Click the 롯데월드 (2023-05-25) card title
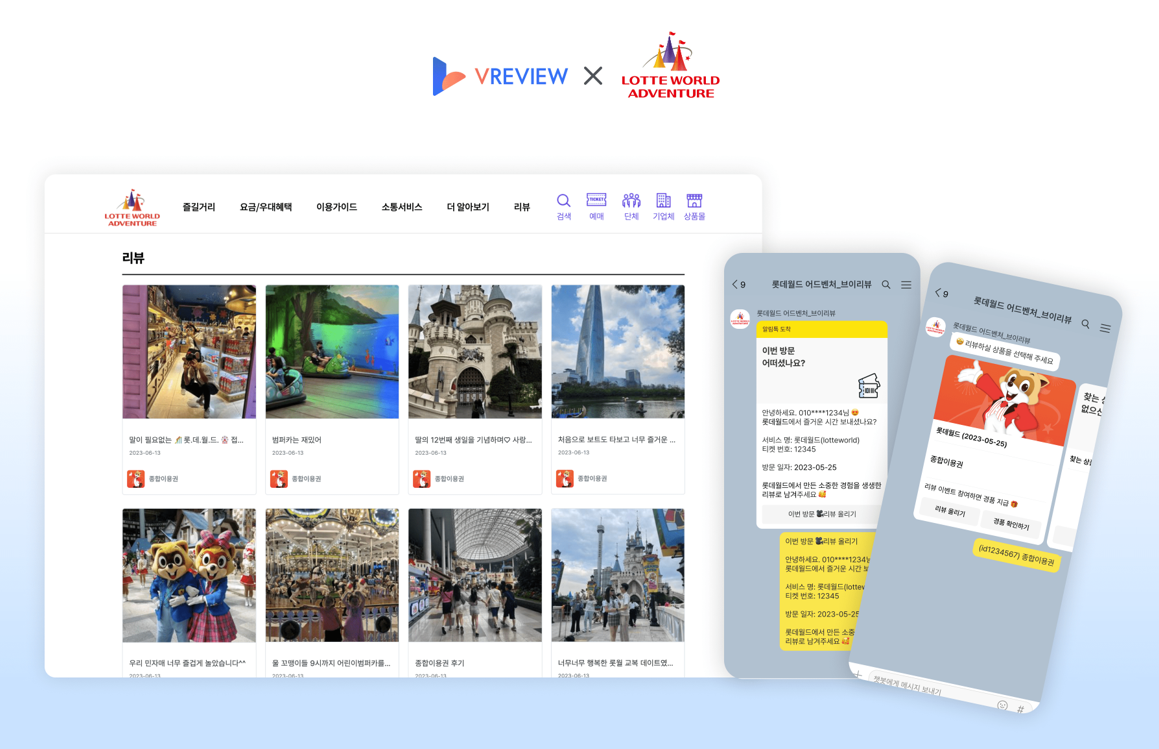This screenshot has width=1159, height=749. (x=971, y=436)
